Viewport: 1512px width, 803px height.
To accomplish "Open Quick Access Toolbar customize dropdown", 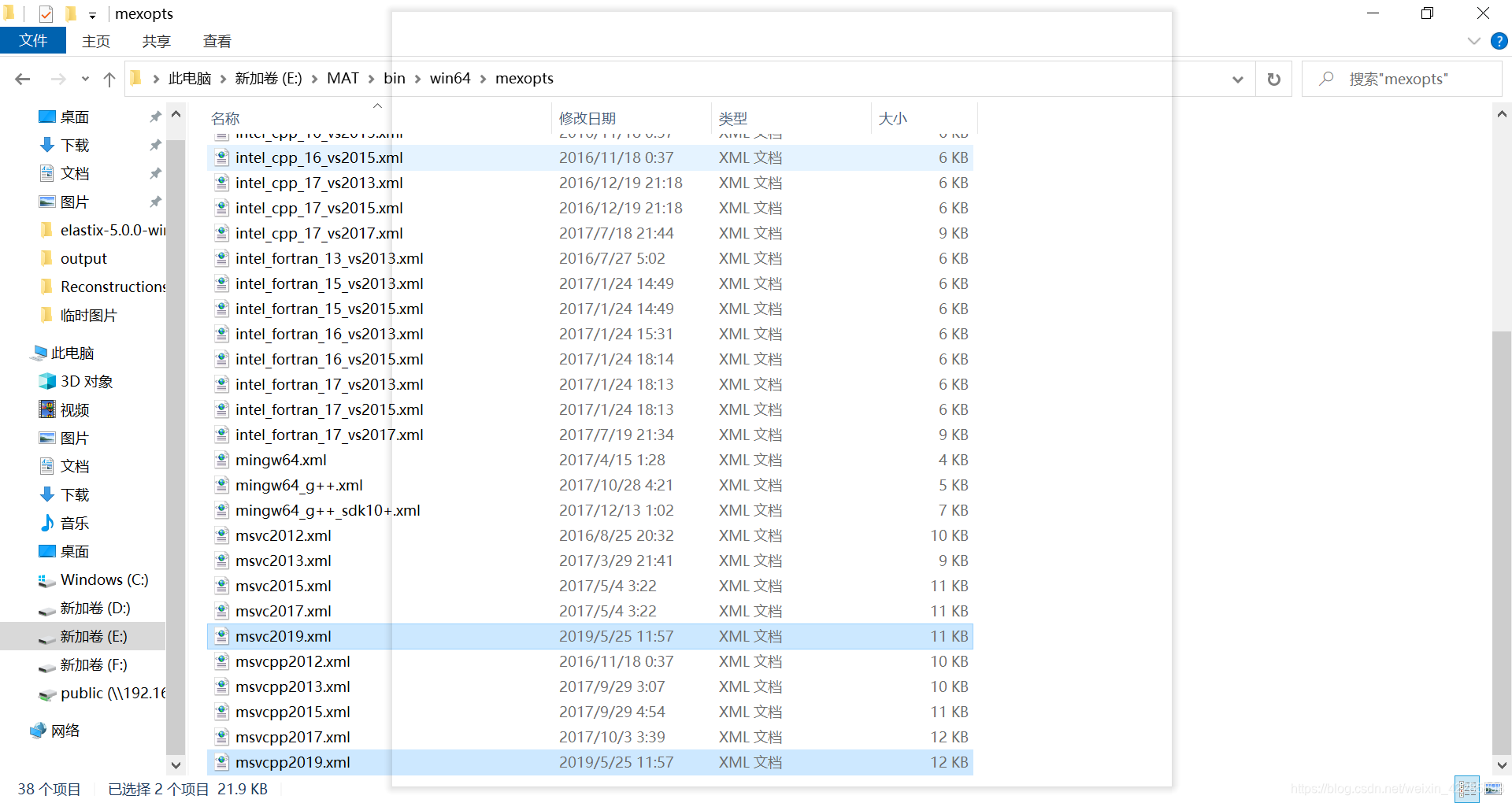I will coord(92,15).
